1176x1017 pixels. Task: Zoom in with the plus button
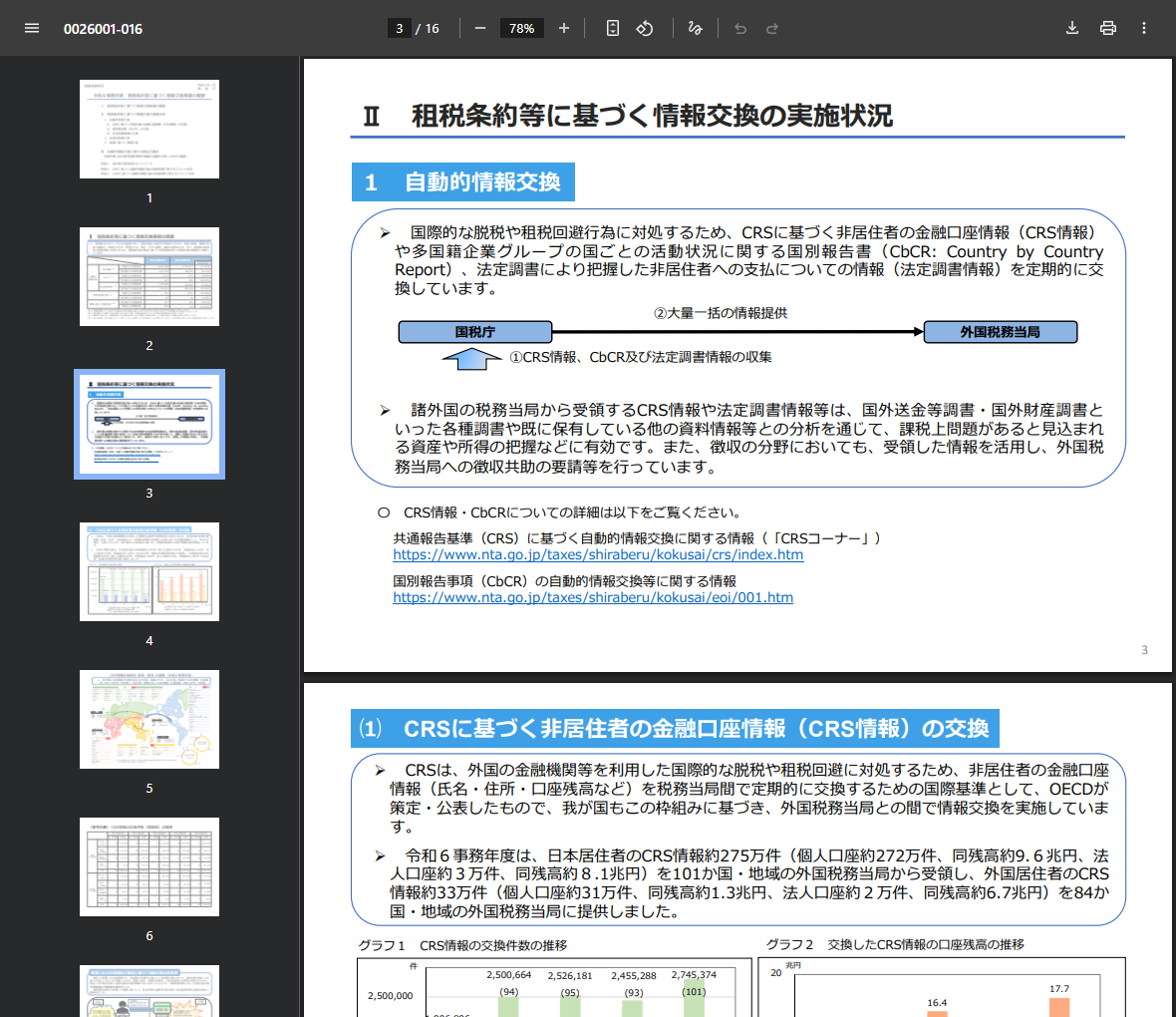coord(564,29)
